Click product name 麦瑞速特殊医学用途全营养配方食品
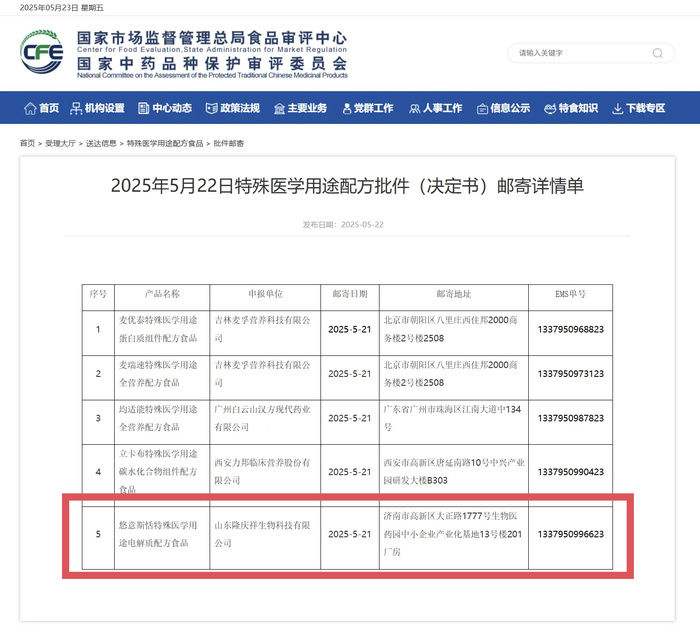Image resolution: width=700 pixels, height=636 pixels. coord(158,374)
